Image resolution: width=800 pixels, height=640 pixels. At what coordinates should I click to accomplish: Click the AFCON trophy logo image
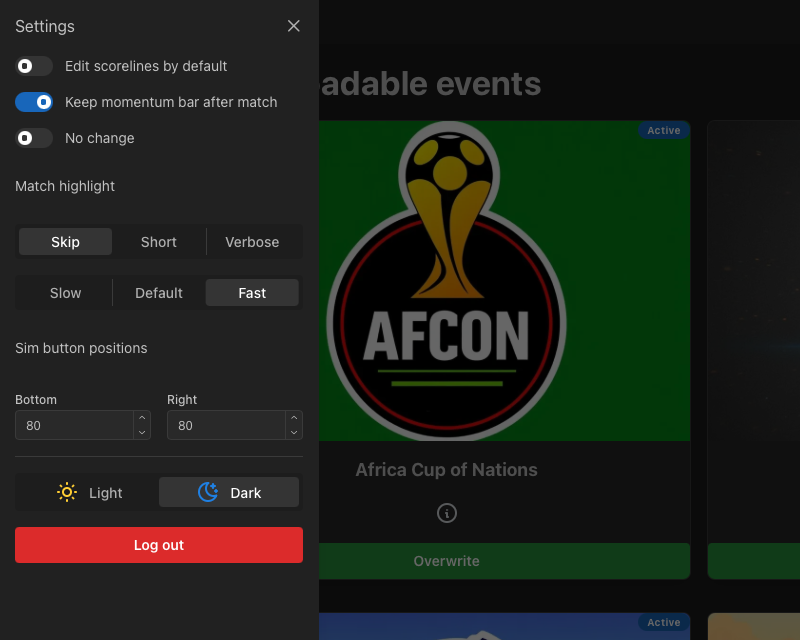[x=447, y=280]
